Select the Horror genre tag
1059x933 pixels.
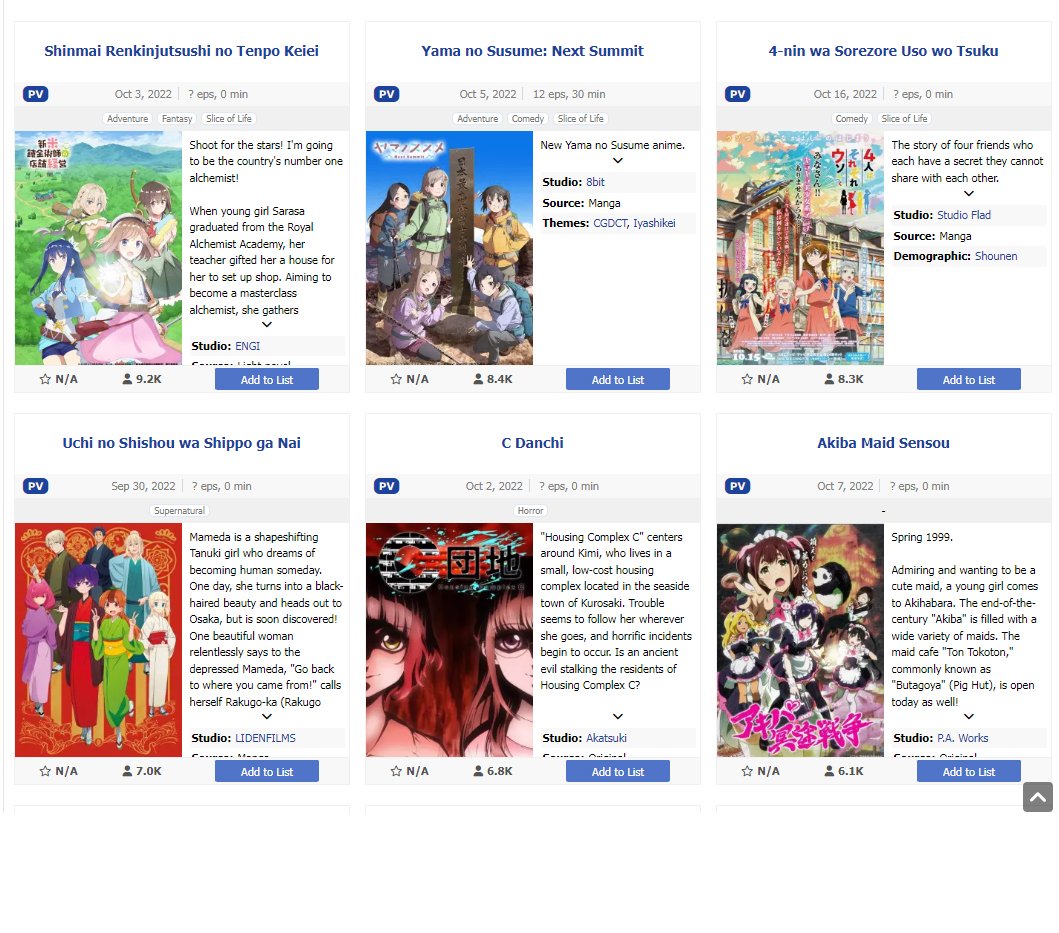point(530,511)
